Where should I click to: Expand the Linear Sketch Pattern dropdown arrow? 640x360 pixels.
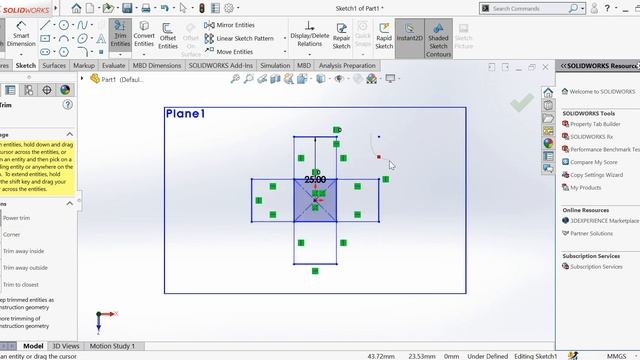(284, 38)
